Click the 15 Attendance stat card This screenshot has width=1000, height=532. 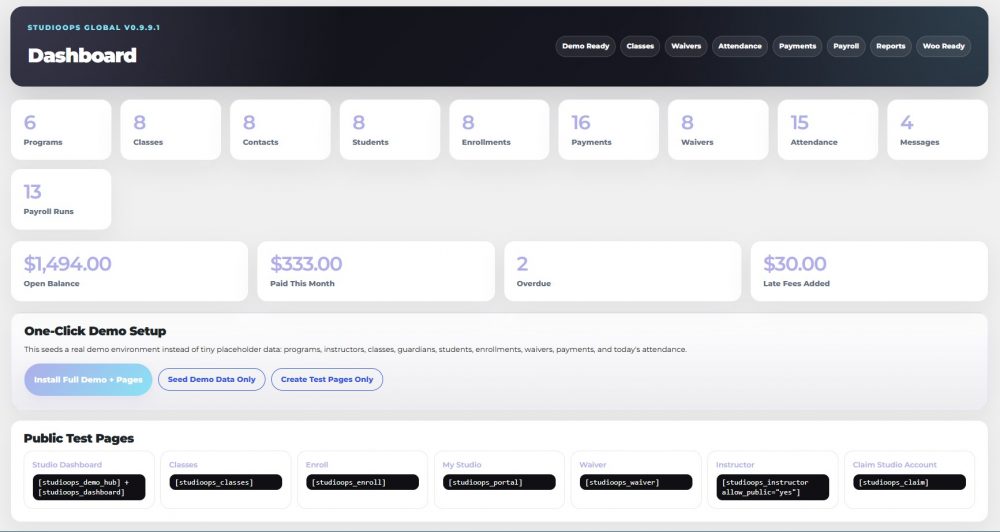(x=828, y=129)
